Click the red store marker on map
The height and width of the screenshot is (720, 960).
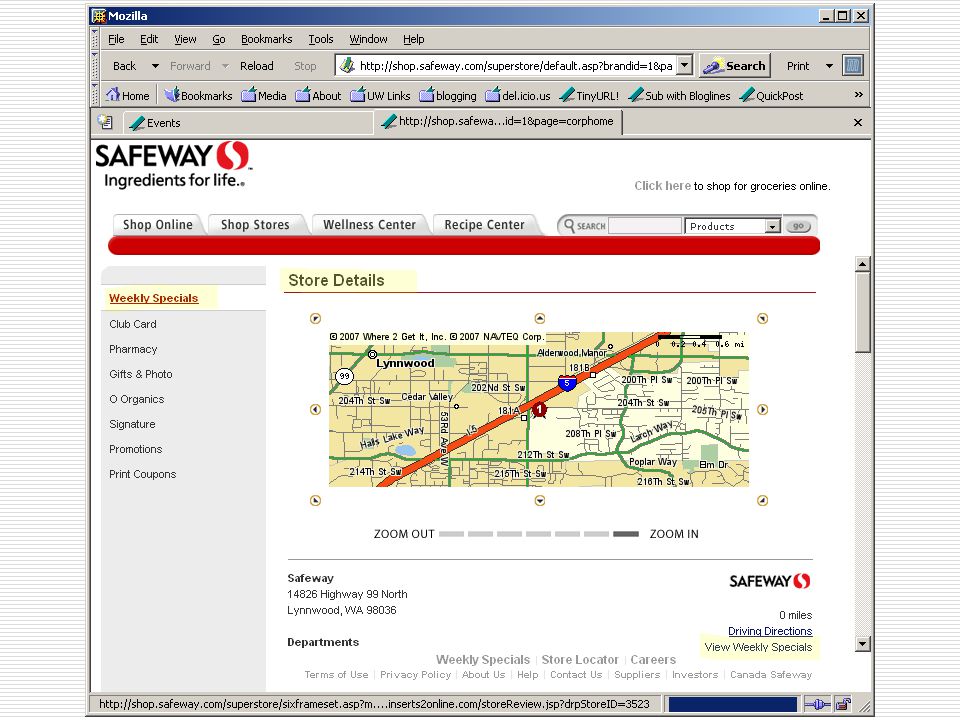point(539,410)
